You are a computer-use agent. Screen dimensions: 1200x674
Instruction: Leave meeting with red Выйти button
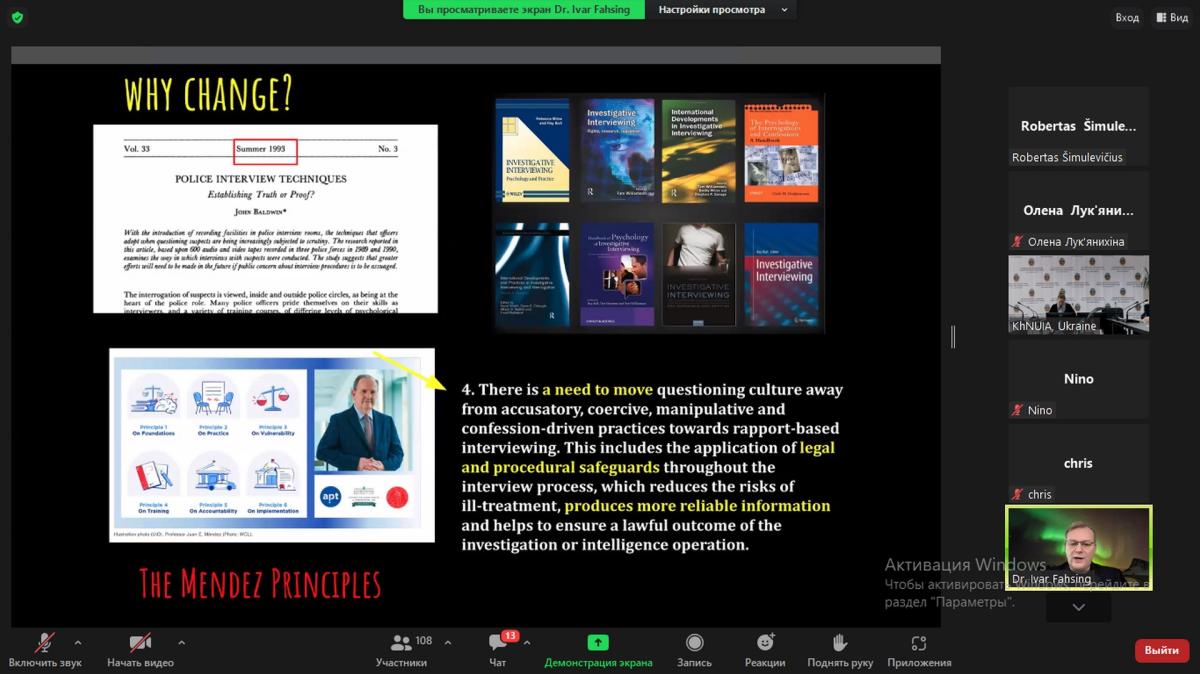[1161, 650]
